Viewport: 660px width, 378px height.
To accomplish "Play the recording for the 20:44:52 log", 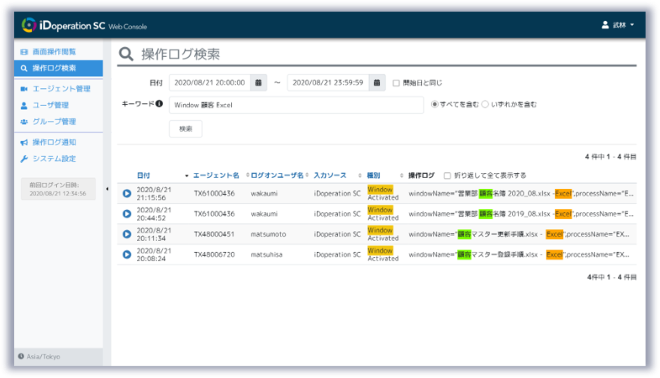I will pyautogui.click(x=127, y=214).
